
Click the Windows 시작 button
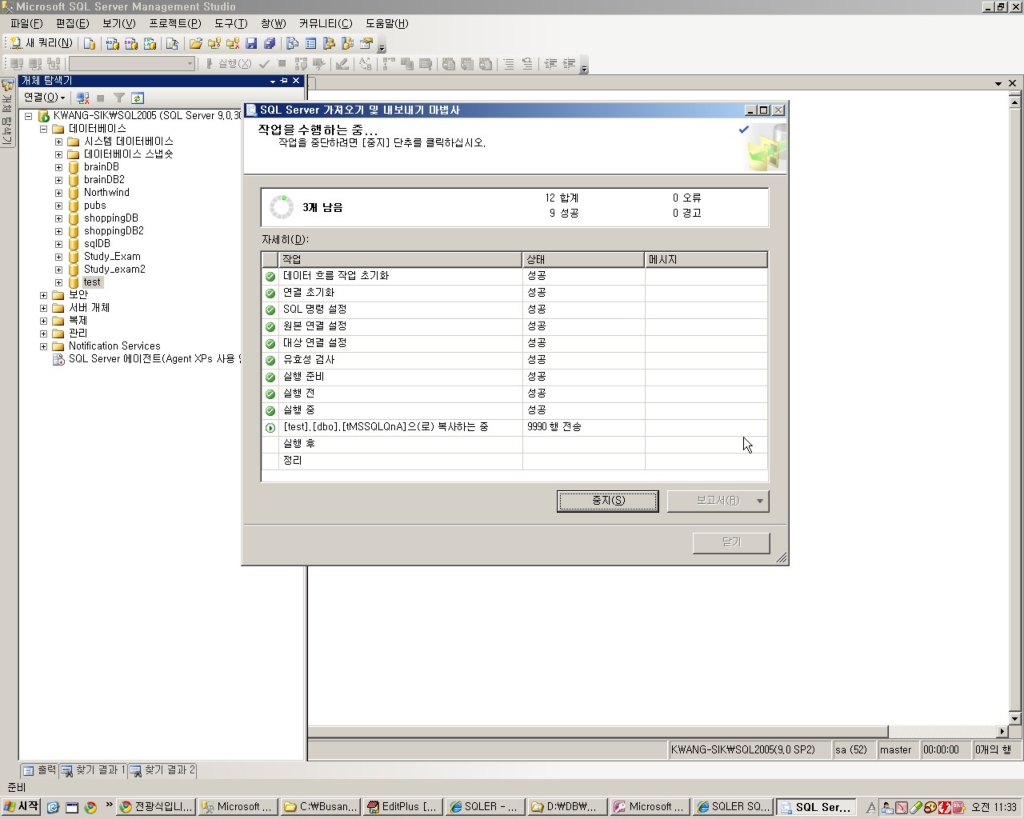point(22,807)
